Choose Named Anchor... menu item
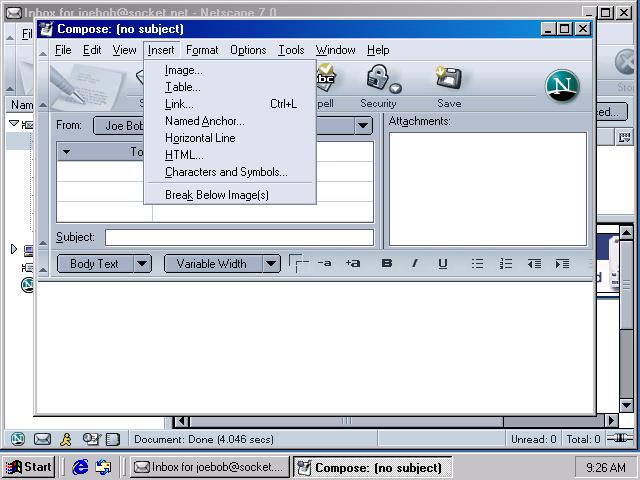This screenshot has height=480, width=640. (x=230, y=121)
